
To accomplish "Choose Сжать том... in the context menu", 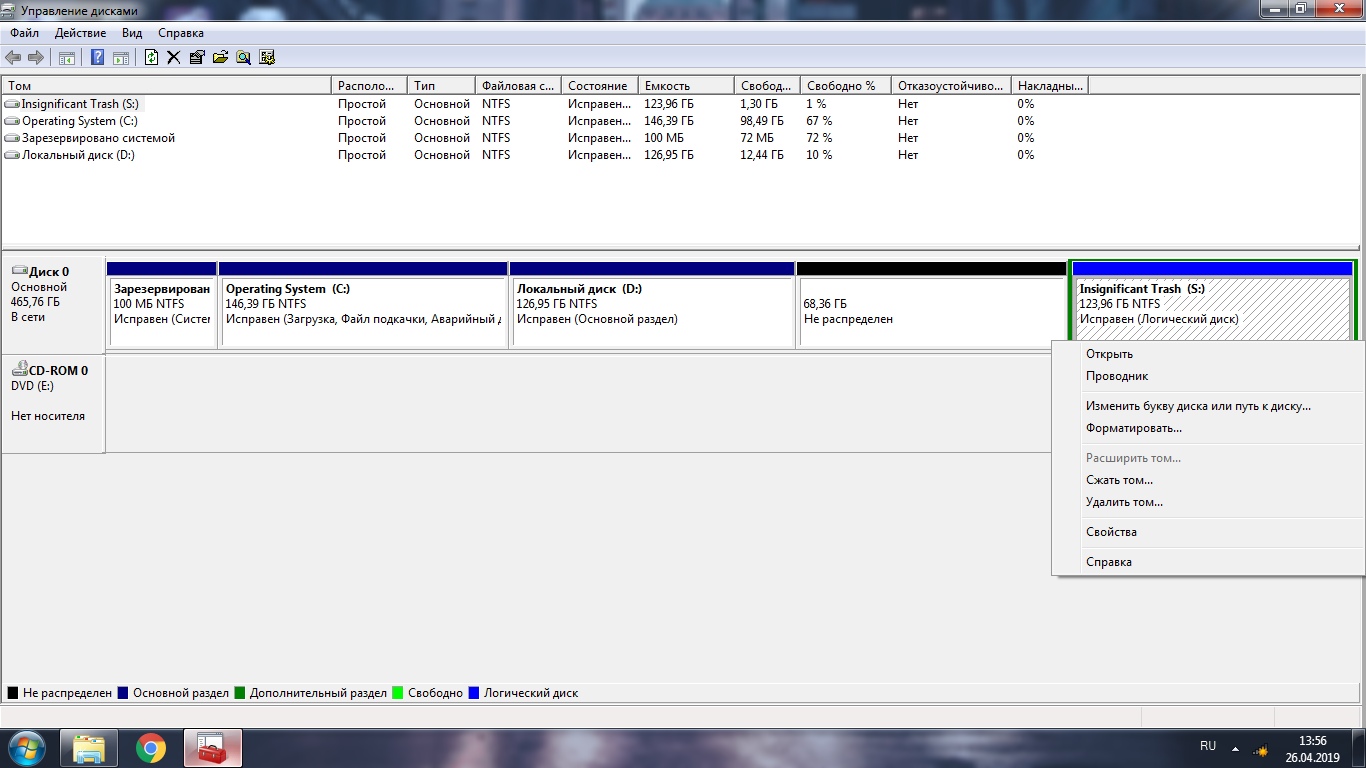I will (x=1208, y=480).
